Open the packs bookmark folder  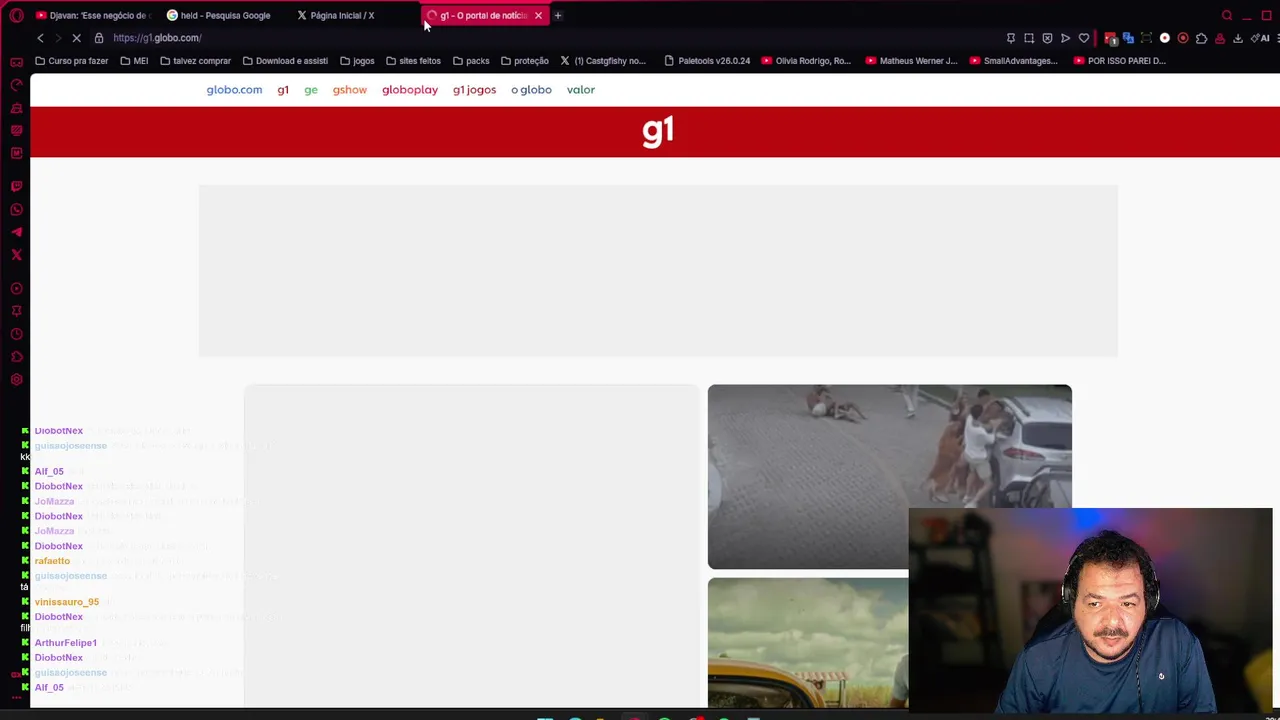(471, 61)
